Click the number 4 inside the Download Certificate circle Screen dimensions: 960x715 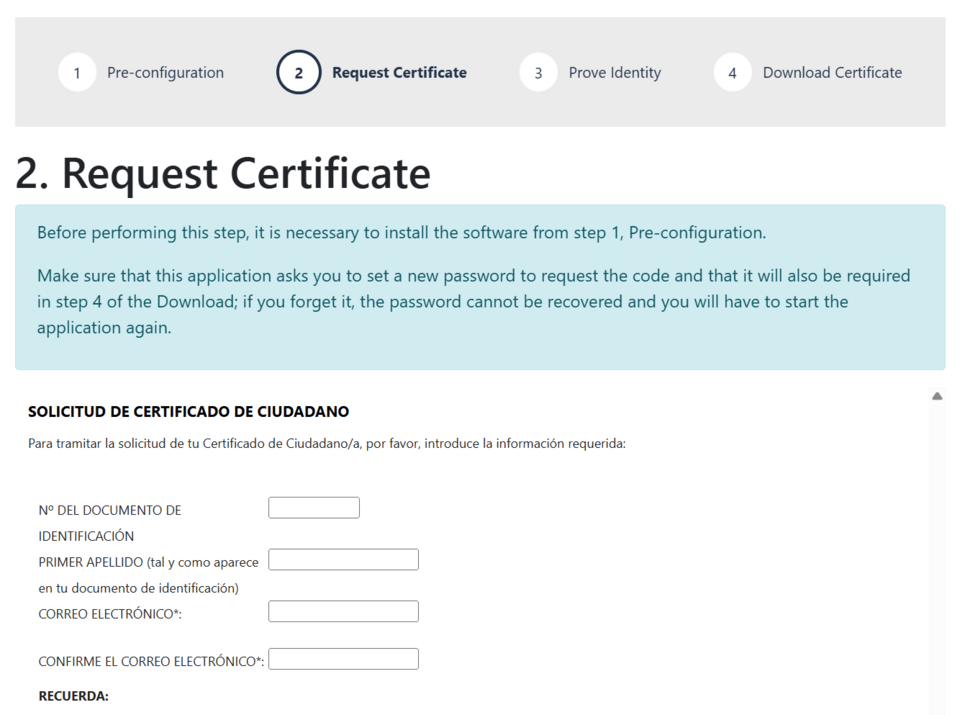point(732,71)
